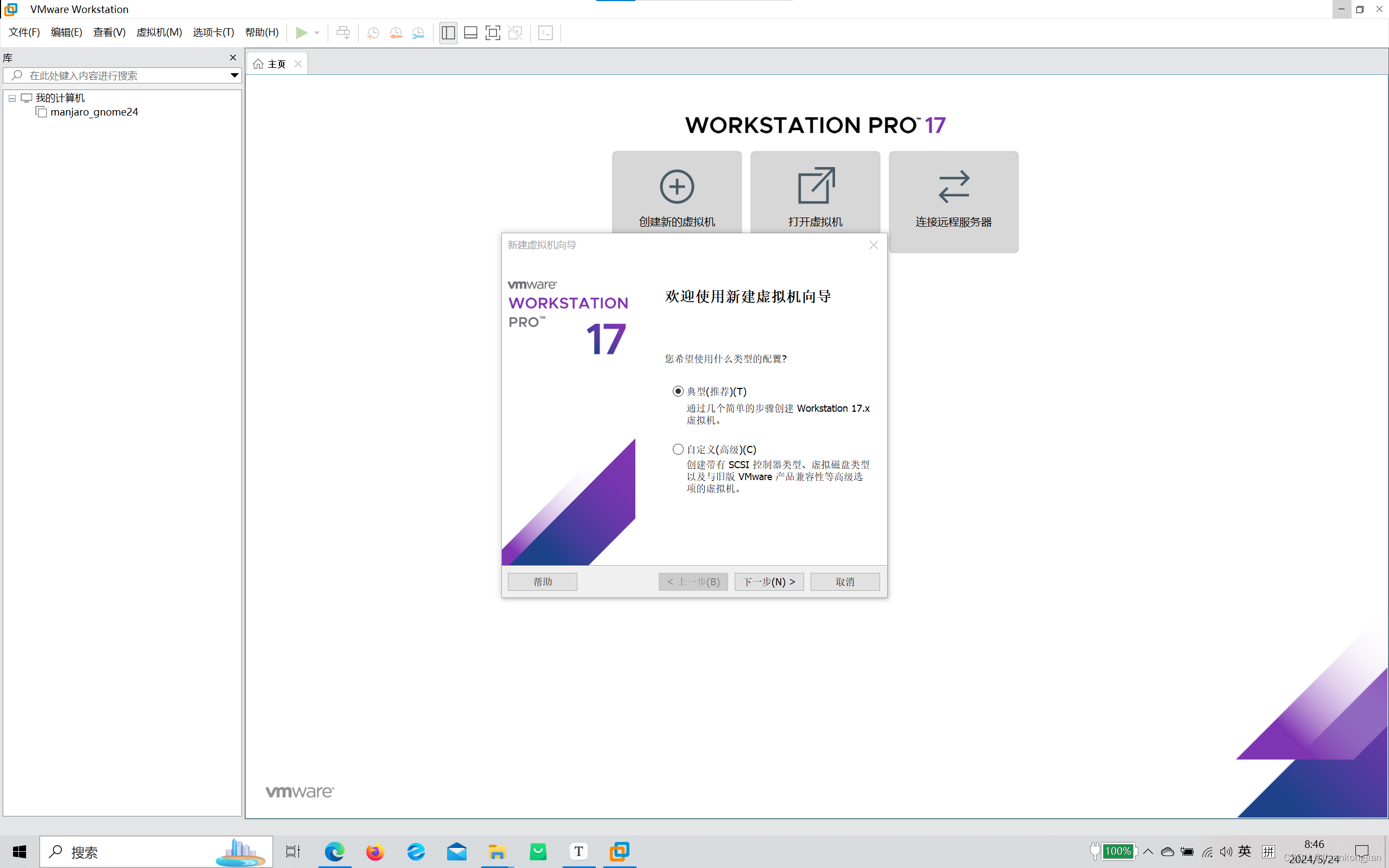Click the 下一步(N) > button
This screenshot has height=868, width=1389.
click(769, 582)
